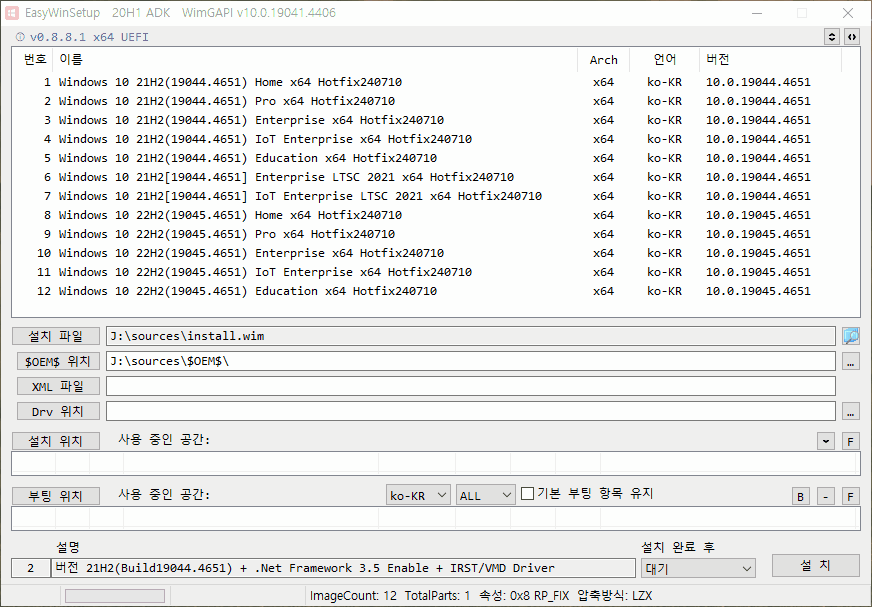
Task: Toggle the 기본 부팅 항목 유지 checkbox
Action: click(527, 494)
